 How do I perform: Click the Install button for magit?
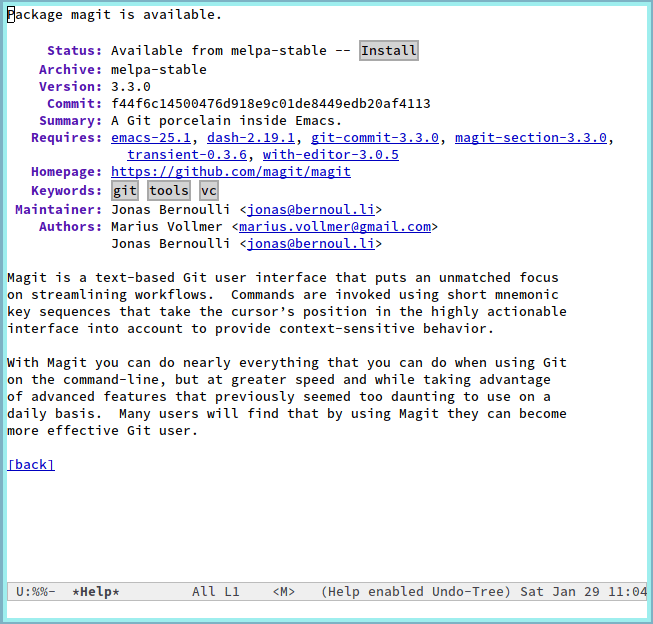389,50
